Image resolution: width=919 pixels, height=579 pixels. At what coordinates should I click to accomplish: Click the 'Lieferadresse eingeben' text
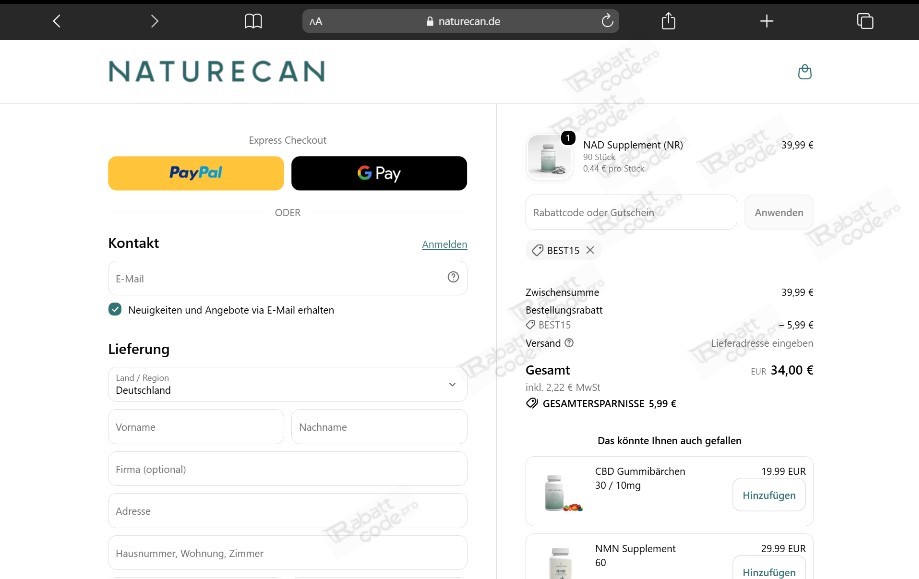762,343
